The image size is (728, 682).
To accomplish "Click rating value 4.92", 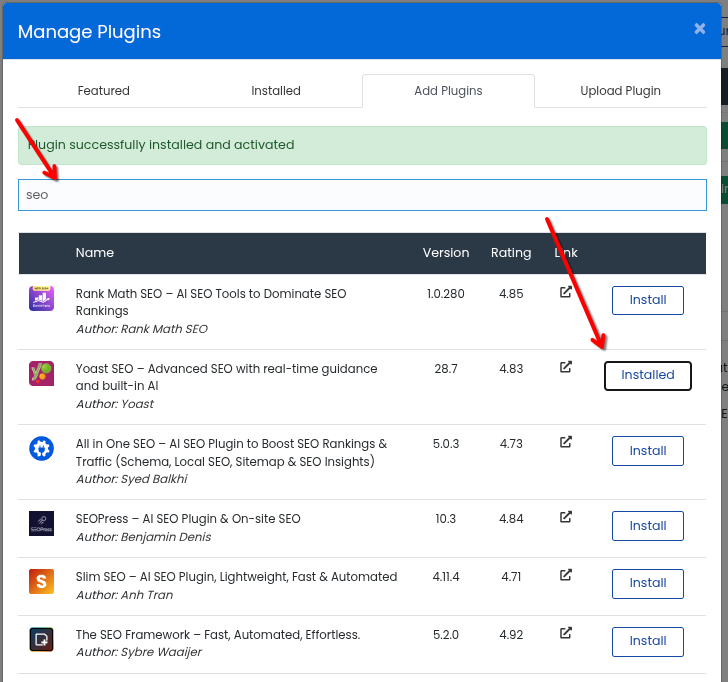I will pyautogui.click(x=511, y=635).
